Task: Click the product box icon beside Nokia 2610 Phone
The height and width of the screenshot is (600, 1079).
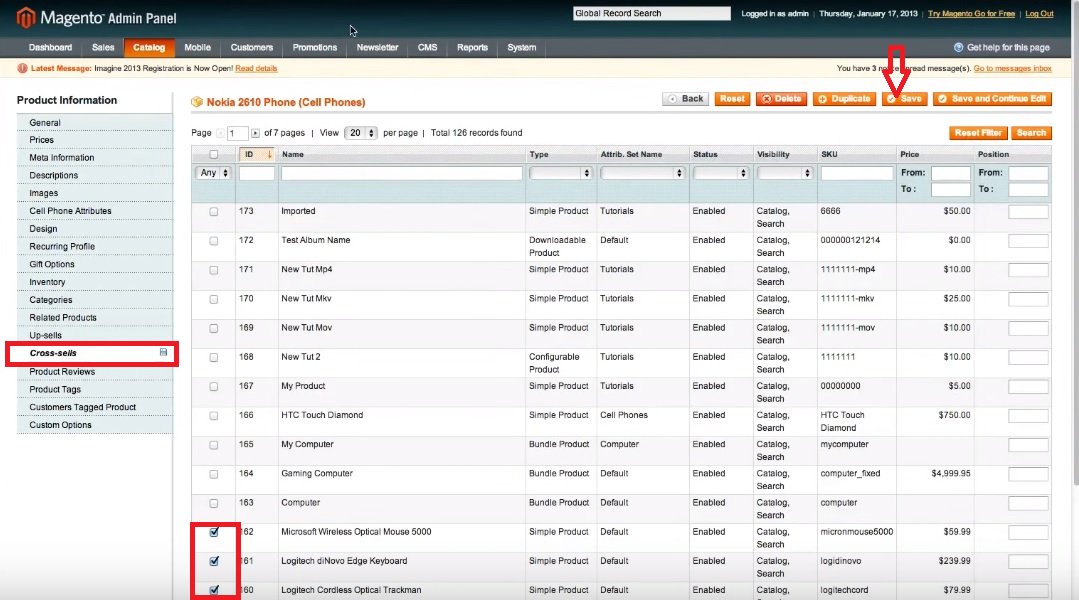Action: 197,102
